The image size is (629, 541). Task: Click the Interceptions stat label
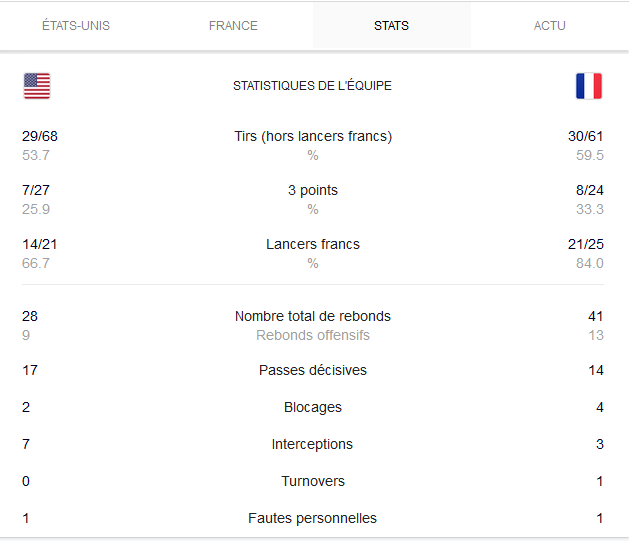click(312, 444)
